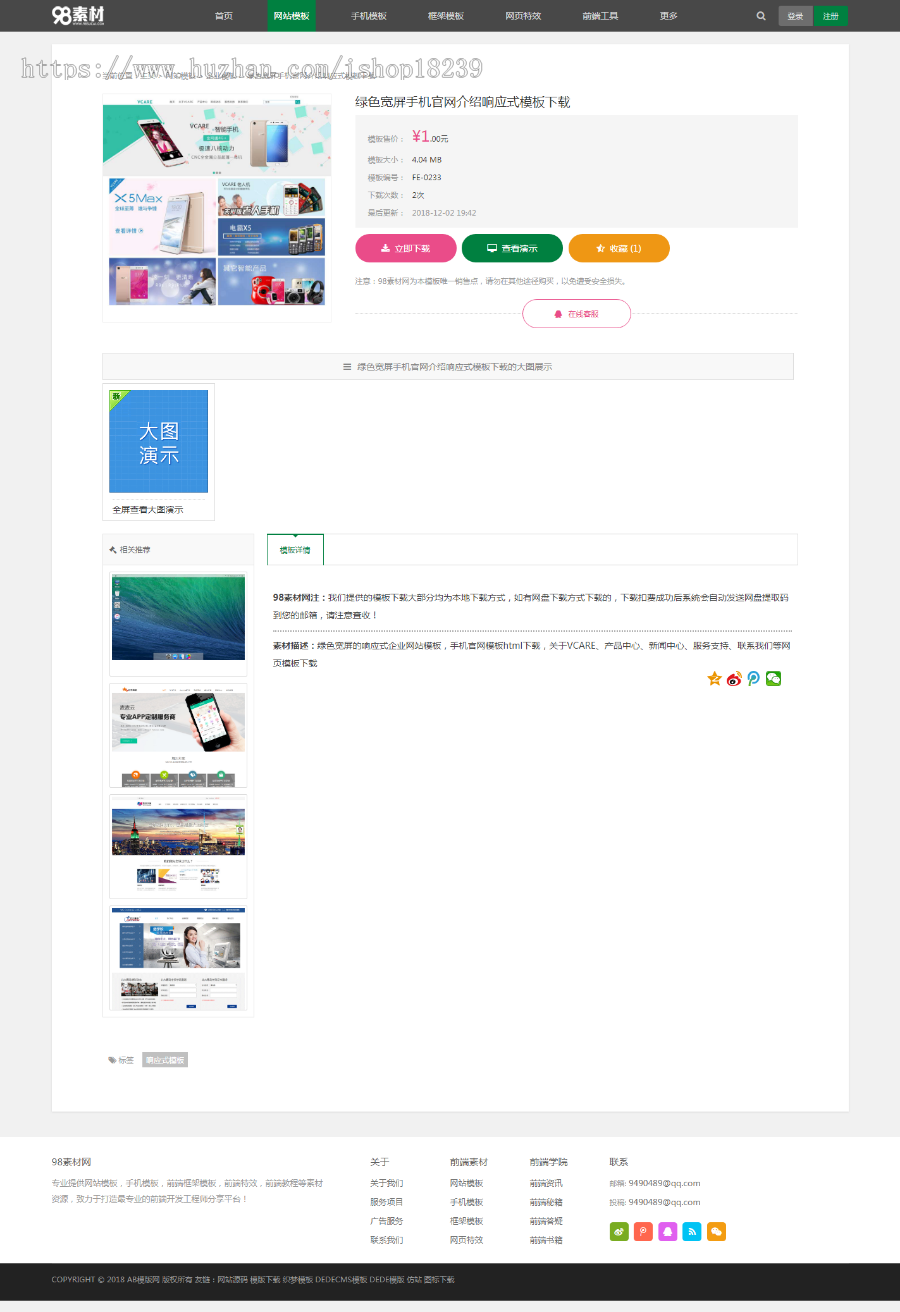
Task: Open the 更多 menu in navigation
Action: pyautogui.click(x=668, y=16)
